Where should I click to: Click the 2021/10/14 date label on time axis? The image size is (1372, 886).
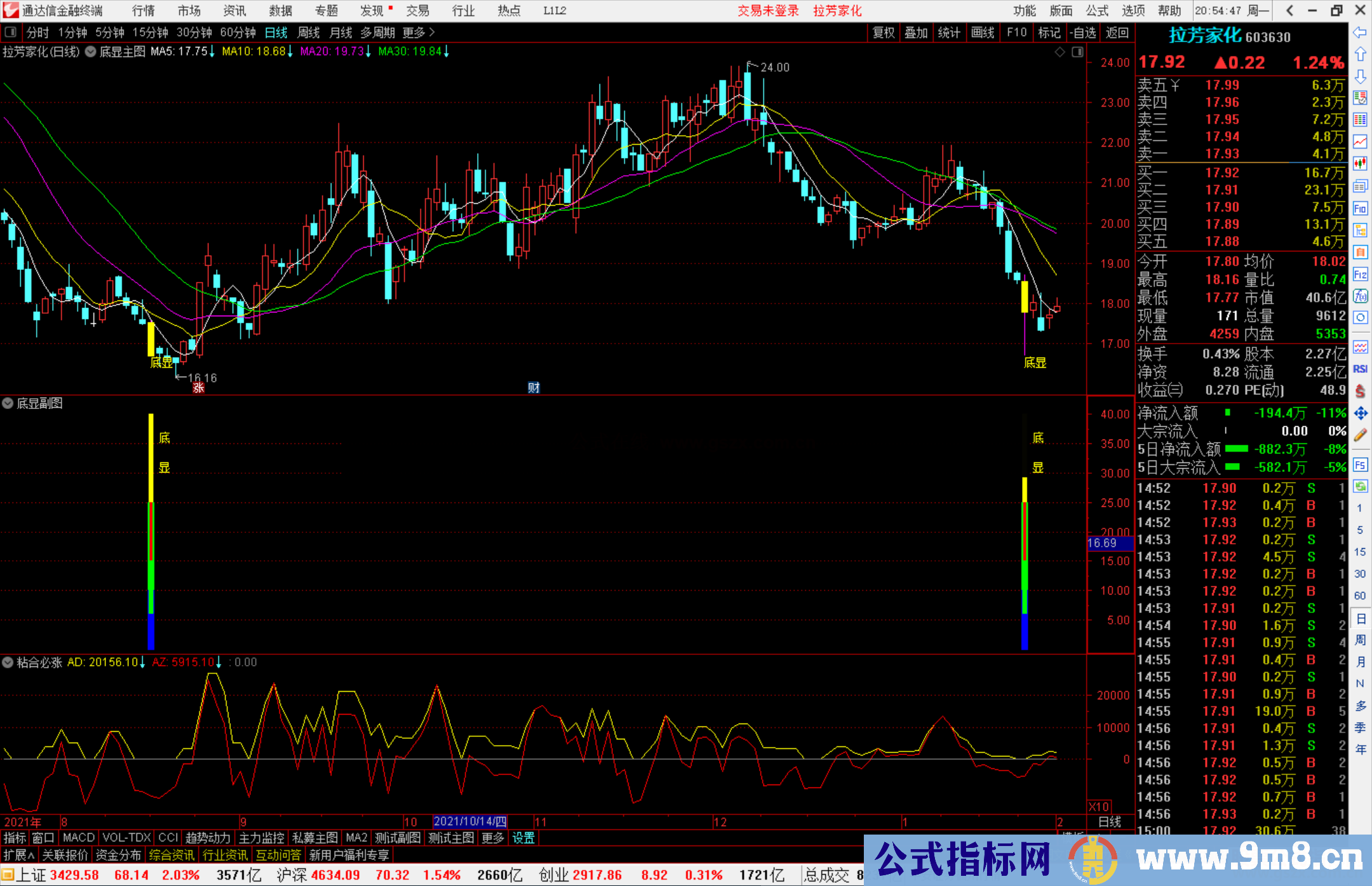[x=470, y=822]
